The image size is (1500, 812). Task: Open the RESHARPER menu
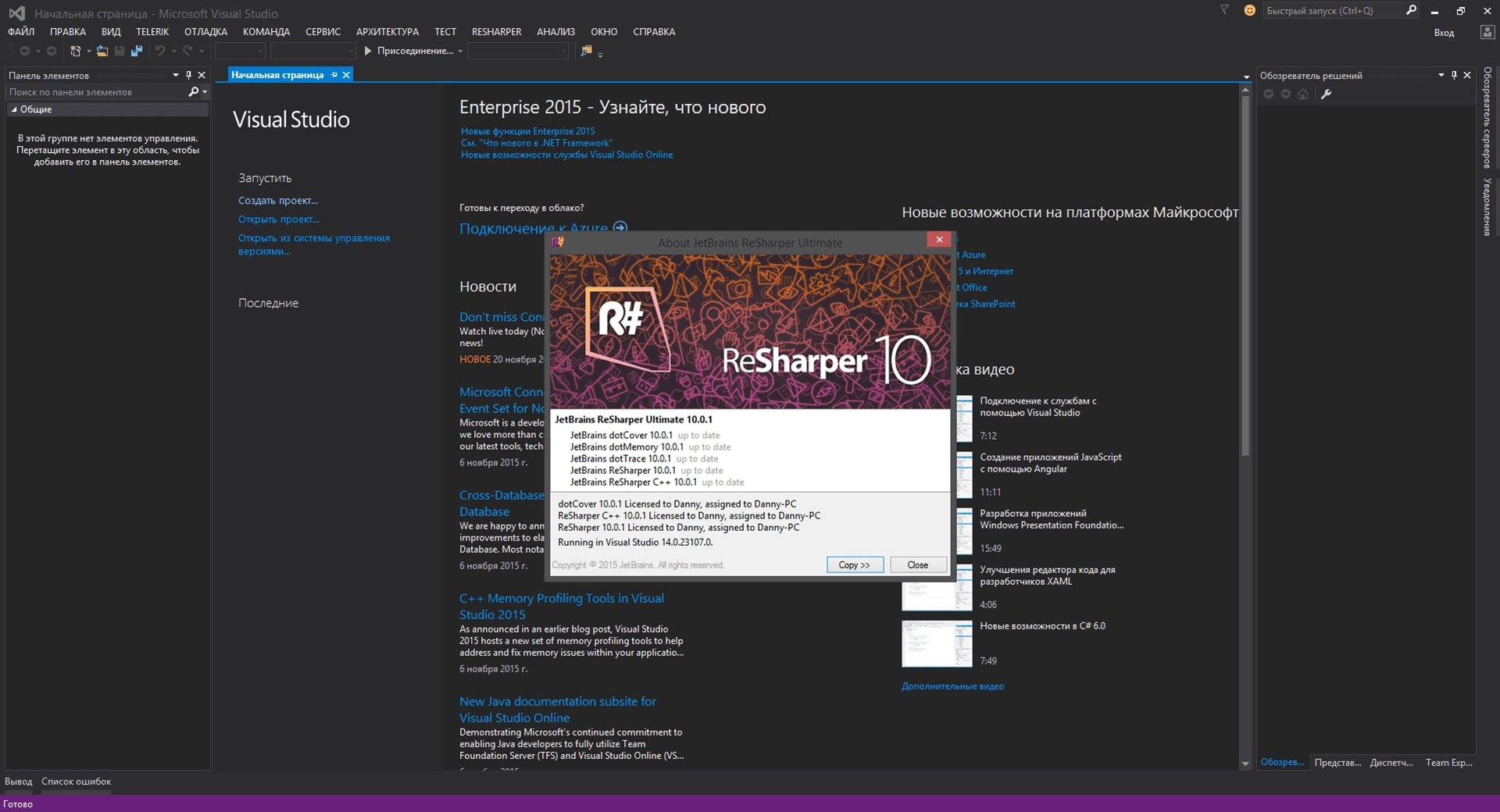point(496,32)
